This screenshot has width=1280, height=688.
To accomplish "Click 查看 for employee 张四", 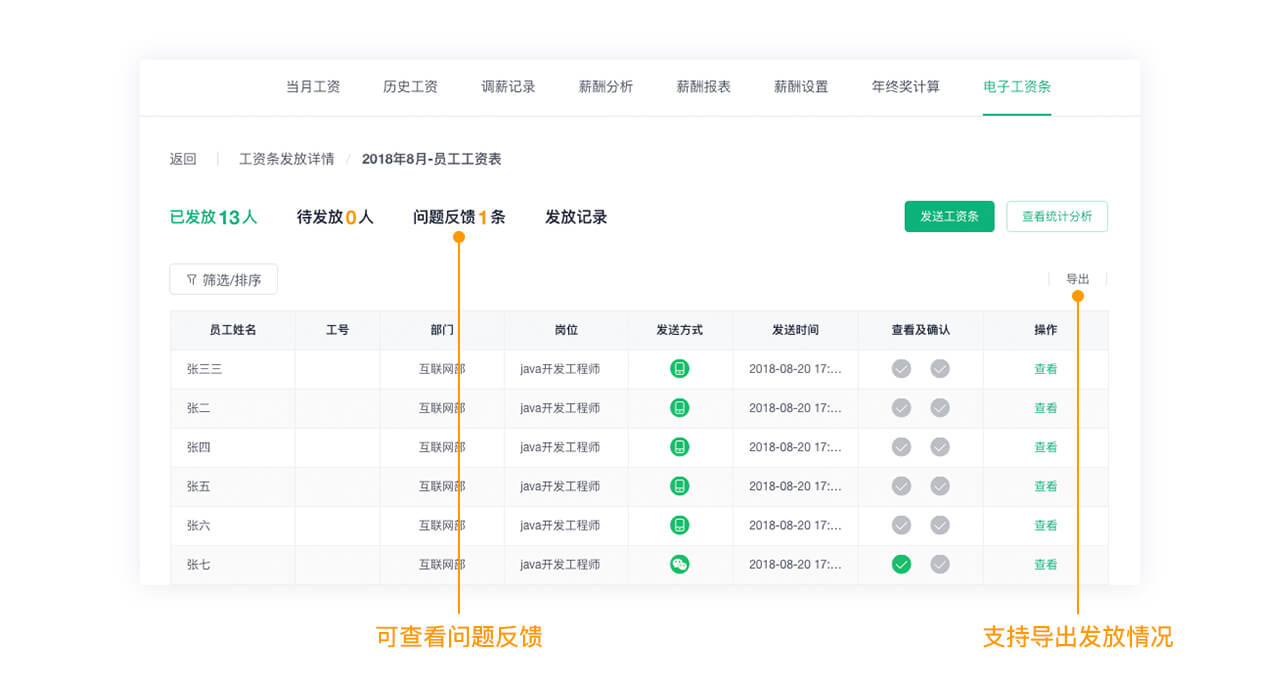I will 1046,447.
